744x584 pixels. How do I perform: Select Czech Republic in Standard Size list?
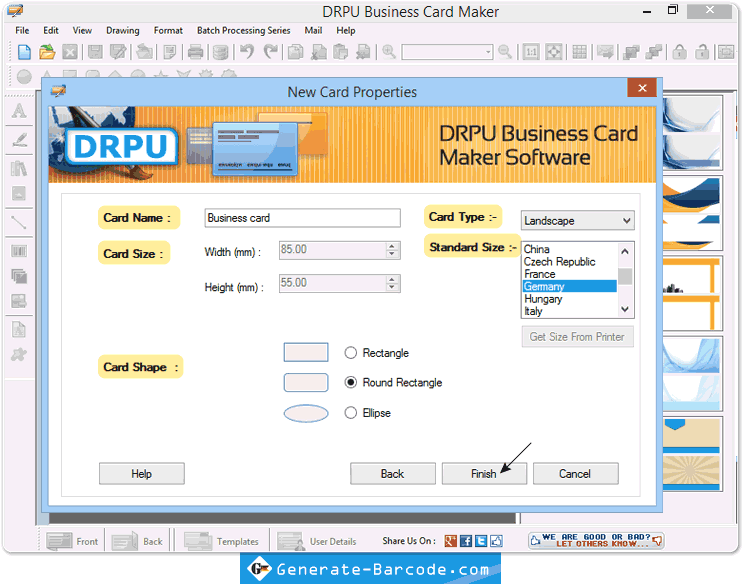pyautogui.click(x=569, y=261)
